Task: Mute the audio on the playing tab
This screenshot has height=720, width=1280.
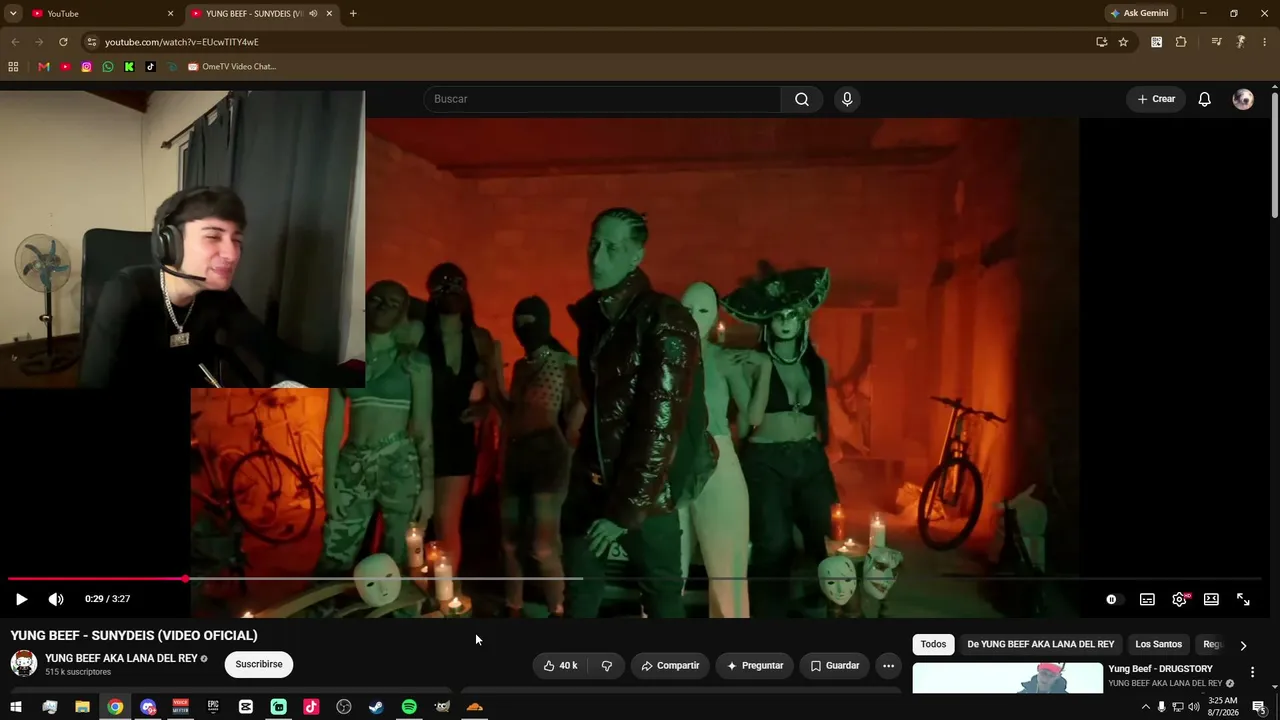Action: point(313,14)
